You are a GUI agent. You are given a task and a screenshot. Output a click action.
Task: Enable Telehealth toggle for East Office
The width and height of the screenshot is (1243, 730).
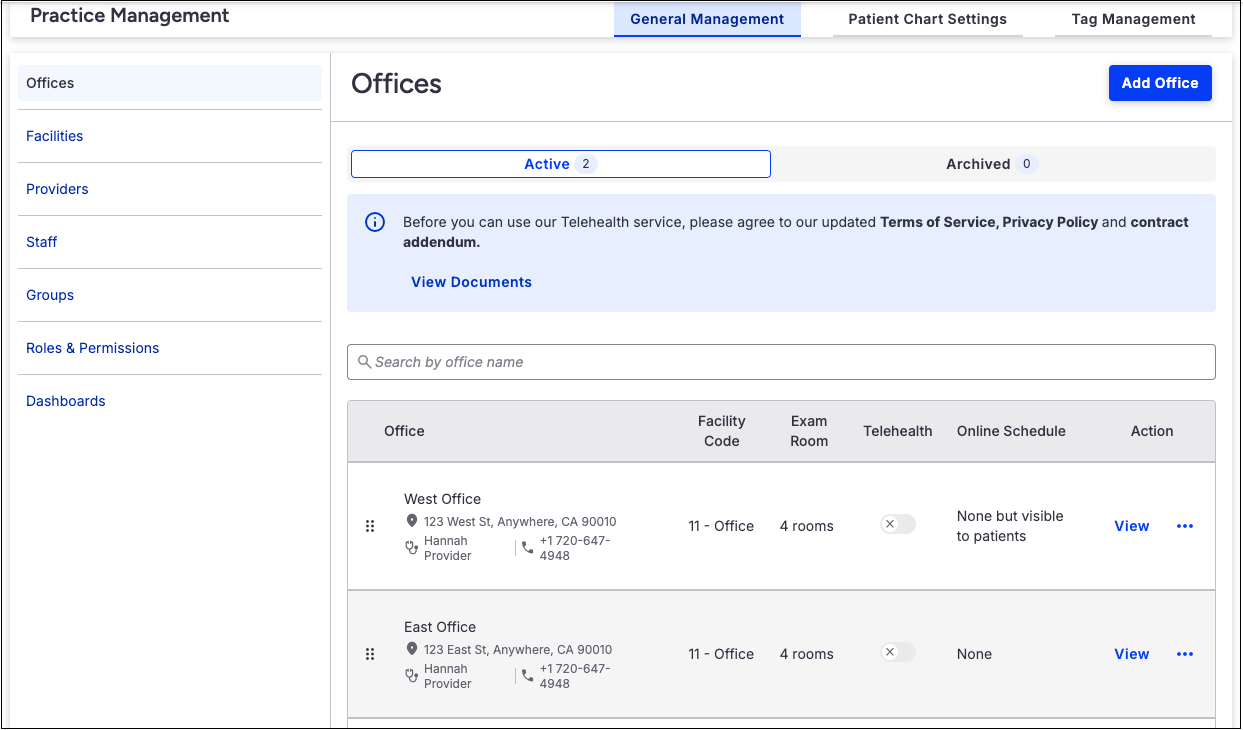coord(897,652)
